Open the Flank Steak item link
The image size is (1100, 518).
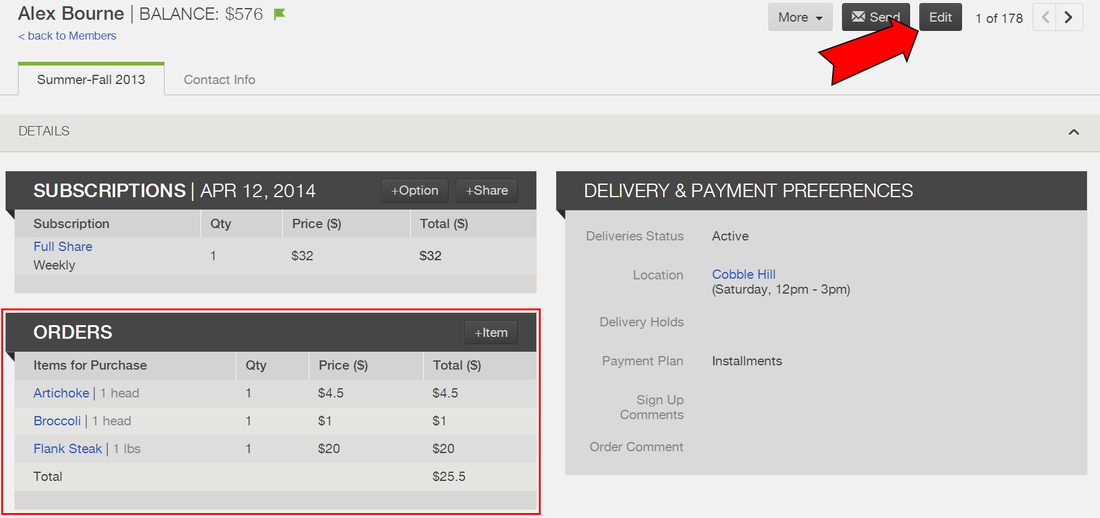tap(67, 449)
